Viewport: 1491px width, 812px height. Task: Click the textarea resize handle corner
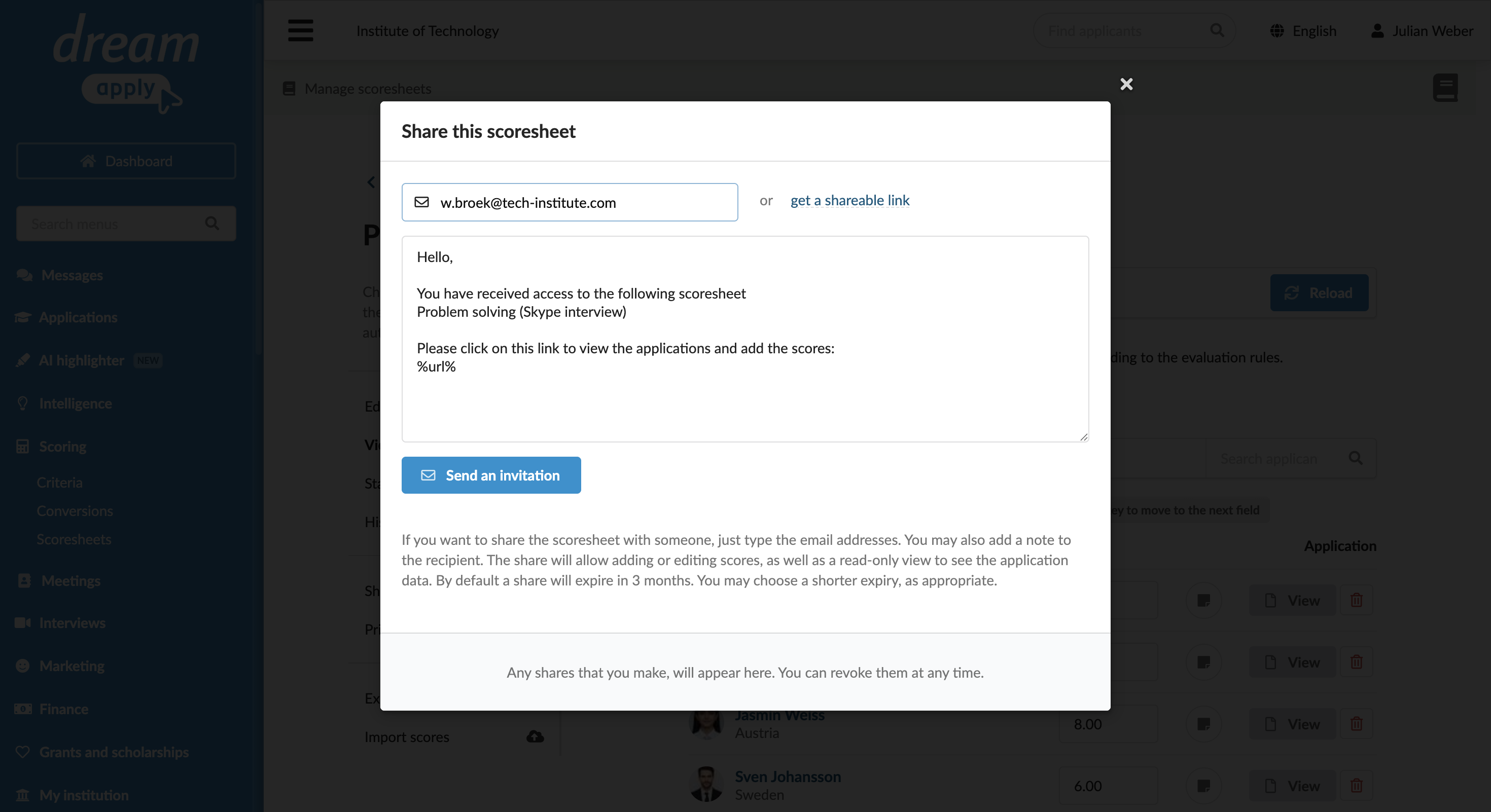pyautogui.click(x=1084, y=437)
